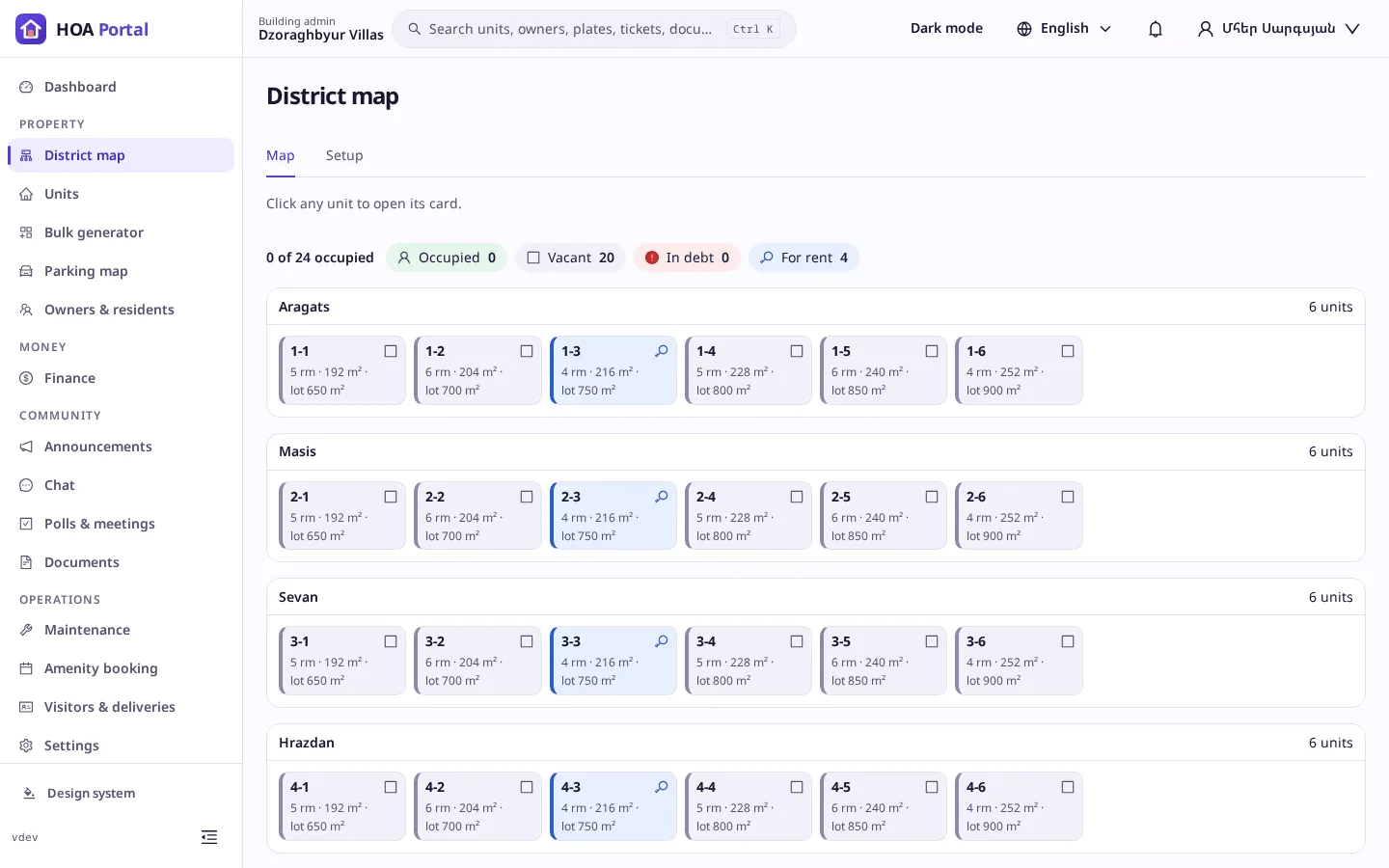The height and width of the screenshot is (868, 1389).
Task: Select the Map tab
Action: tap(281, 155)
